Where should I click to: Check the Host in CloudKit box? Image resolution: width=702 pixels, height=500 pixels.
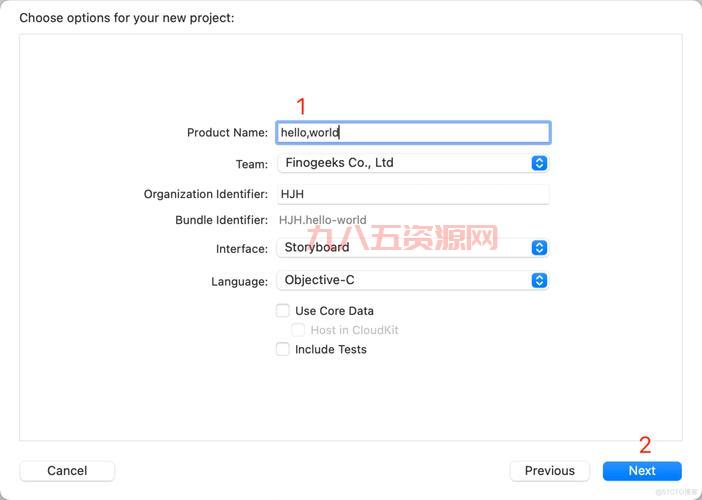point(298,330)
